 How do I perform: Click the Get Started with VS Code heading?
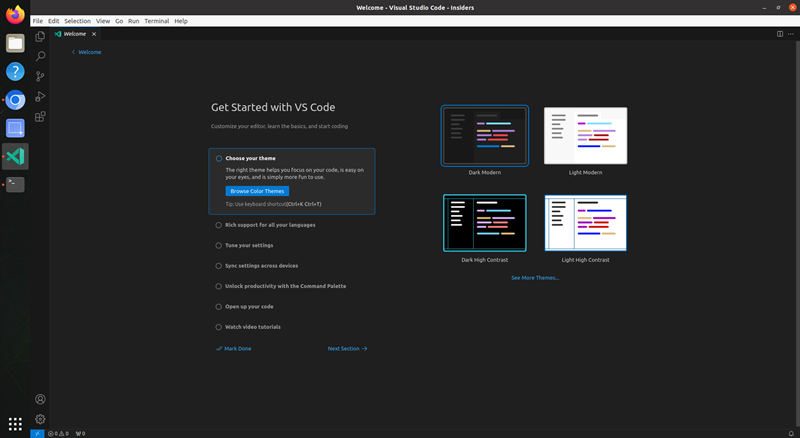(273, 107)
